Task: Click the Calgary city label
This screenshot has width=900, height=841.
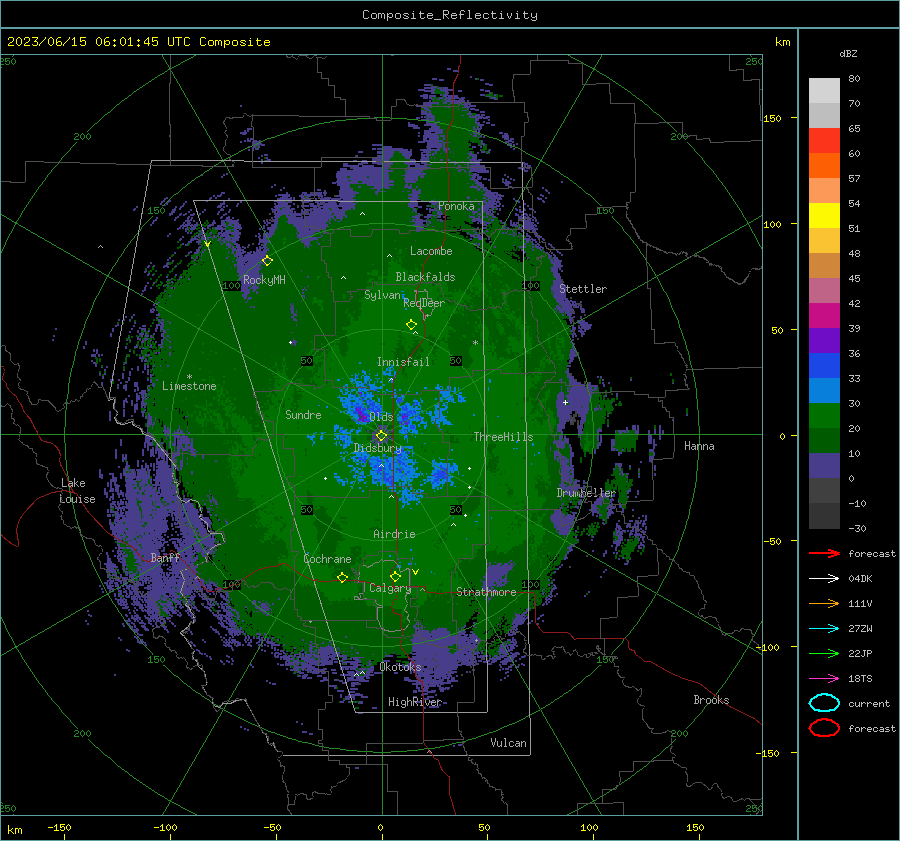Action: click(390, 588)
